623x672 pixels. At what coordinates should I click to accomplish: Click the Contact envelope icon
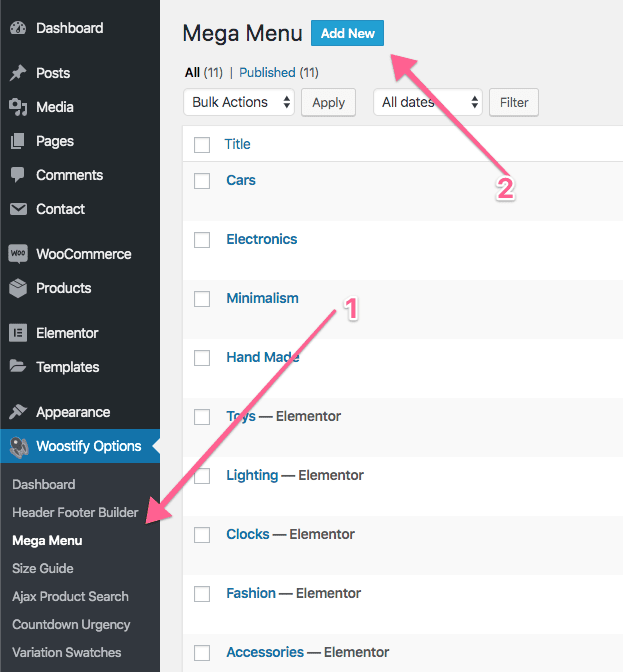point(18,209)
